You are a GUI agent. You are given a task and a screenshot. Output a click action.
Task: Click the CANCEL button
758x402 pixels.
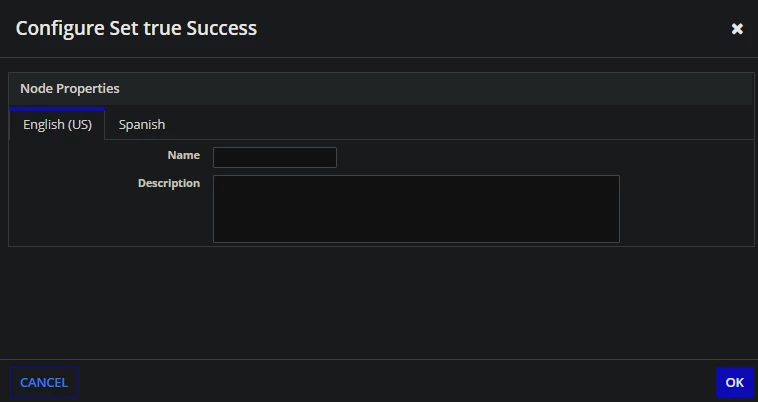[44, 383]
